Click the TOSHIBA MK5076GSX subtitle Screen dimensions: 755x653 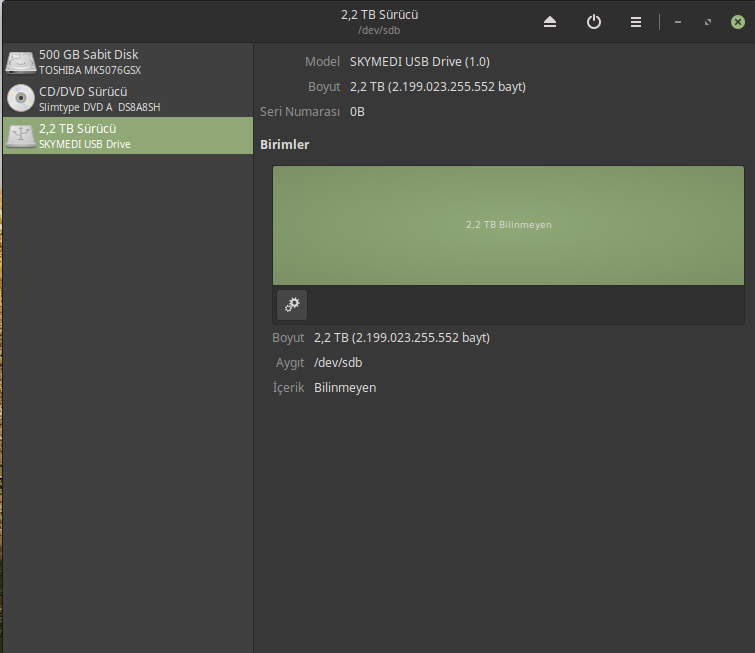[90, 70]
